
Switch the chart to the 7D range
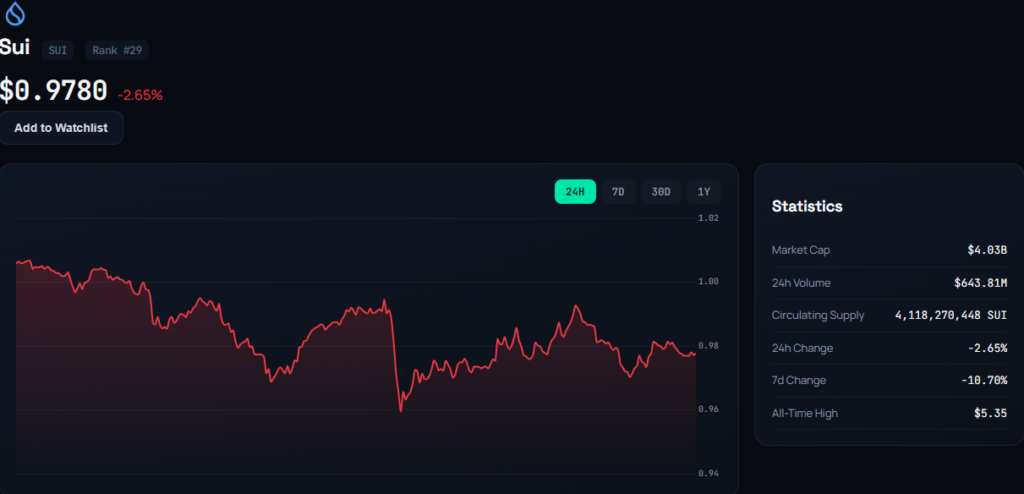[x=618, y=191]
